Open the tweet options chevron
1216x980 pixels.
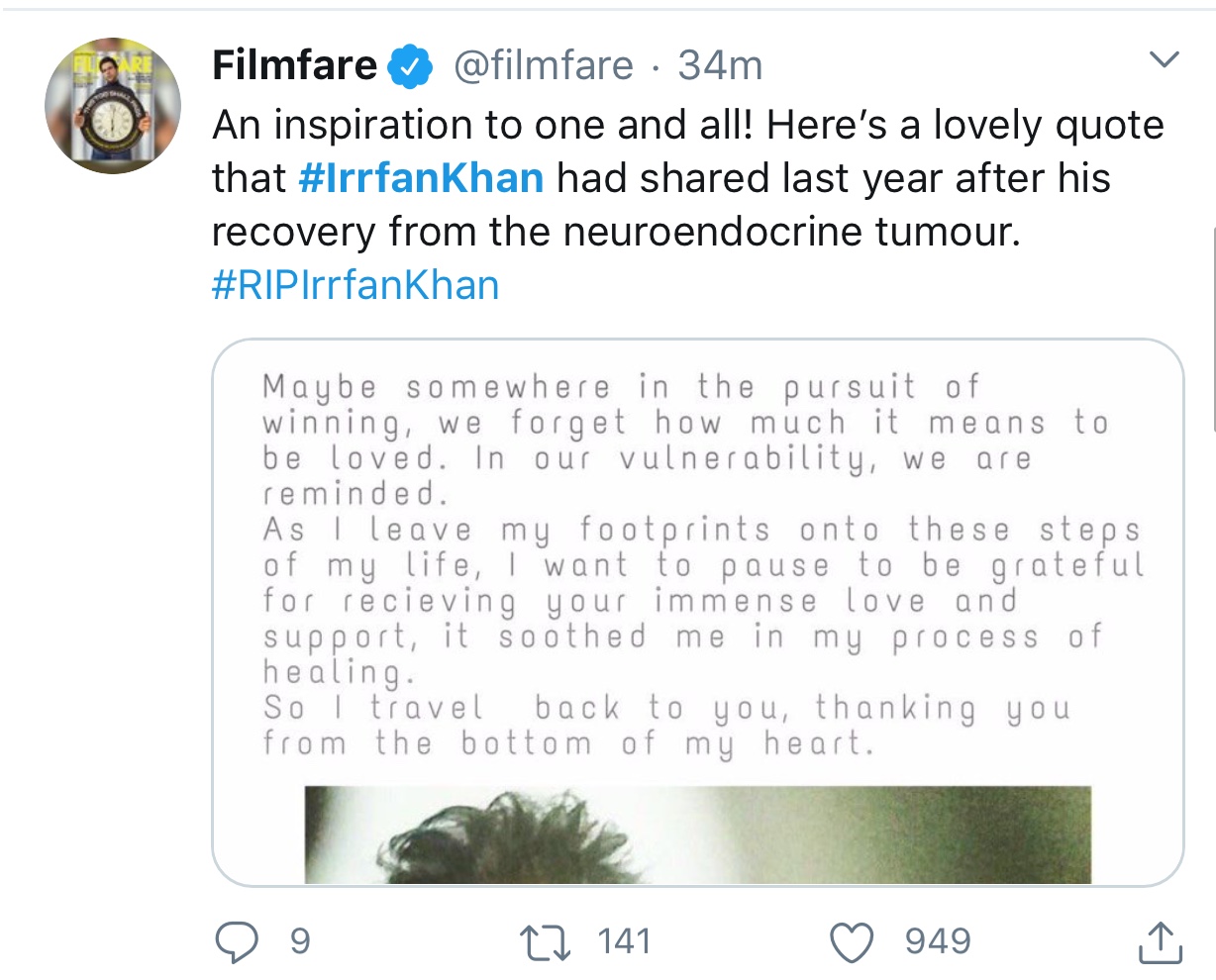coord(1165,60)
